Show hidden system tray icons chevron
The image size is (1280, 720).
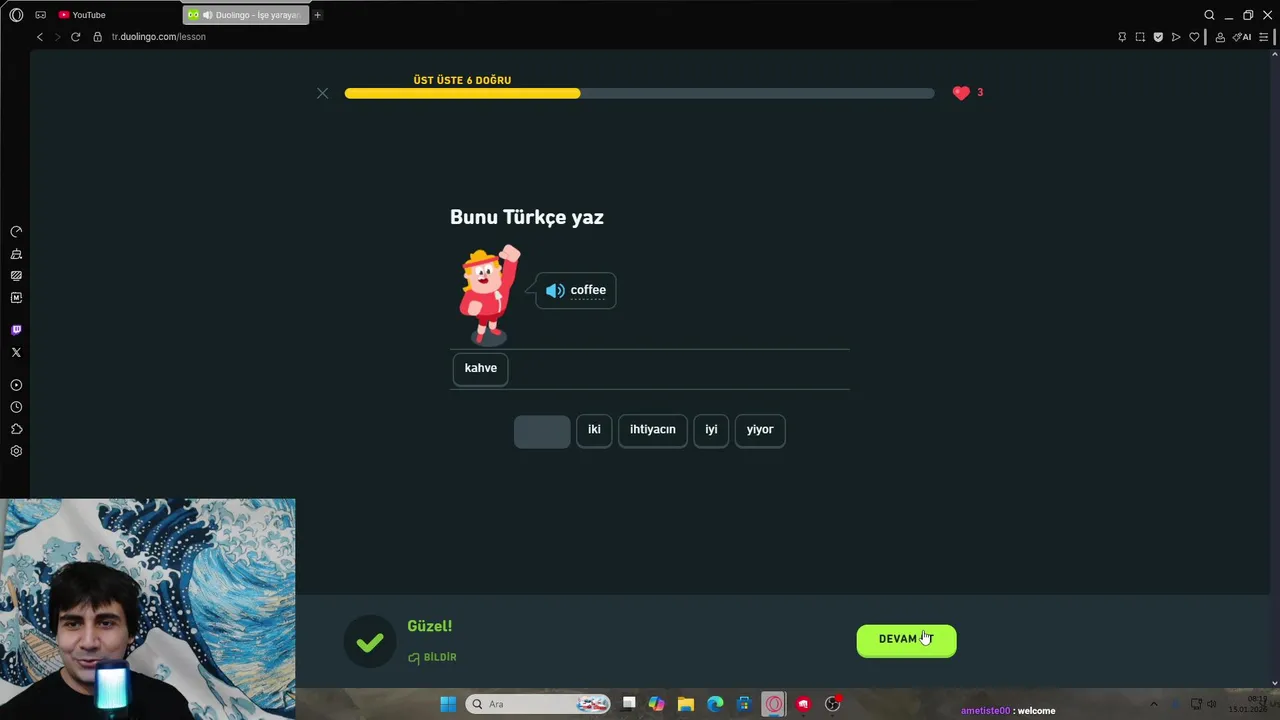[x=1153, y=704]
